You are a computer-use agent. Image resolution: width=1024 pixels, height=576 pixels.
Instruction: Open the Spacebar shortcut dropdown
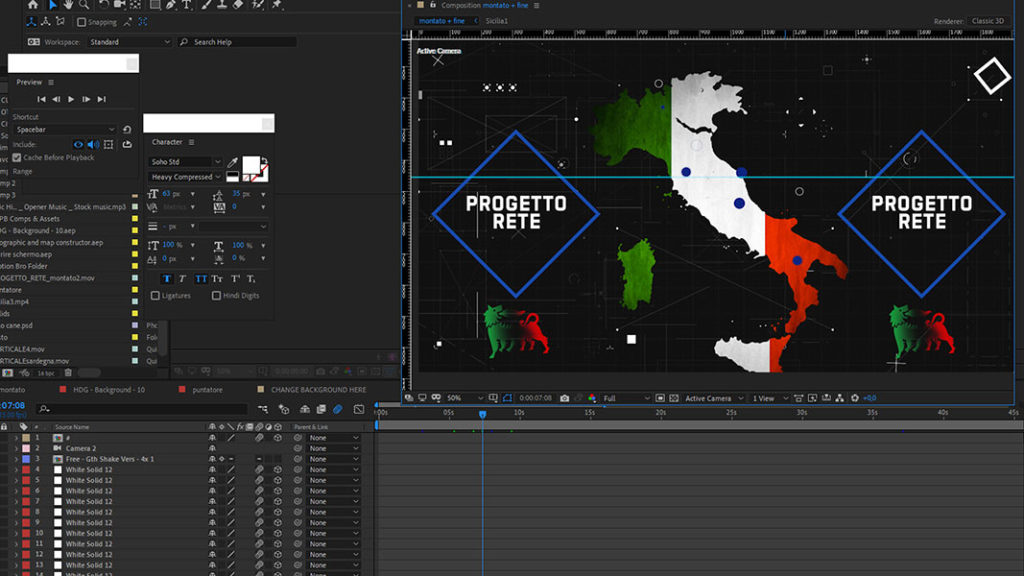tap(64, 130)
